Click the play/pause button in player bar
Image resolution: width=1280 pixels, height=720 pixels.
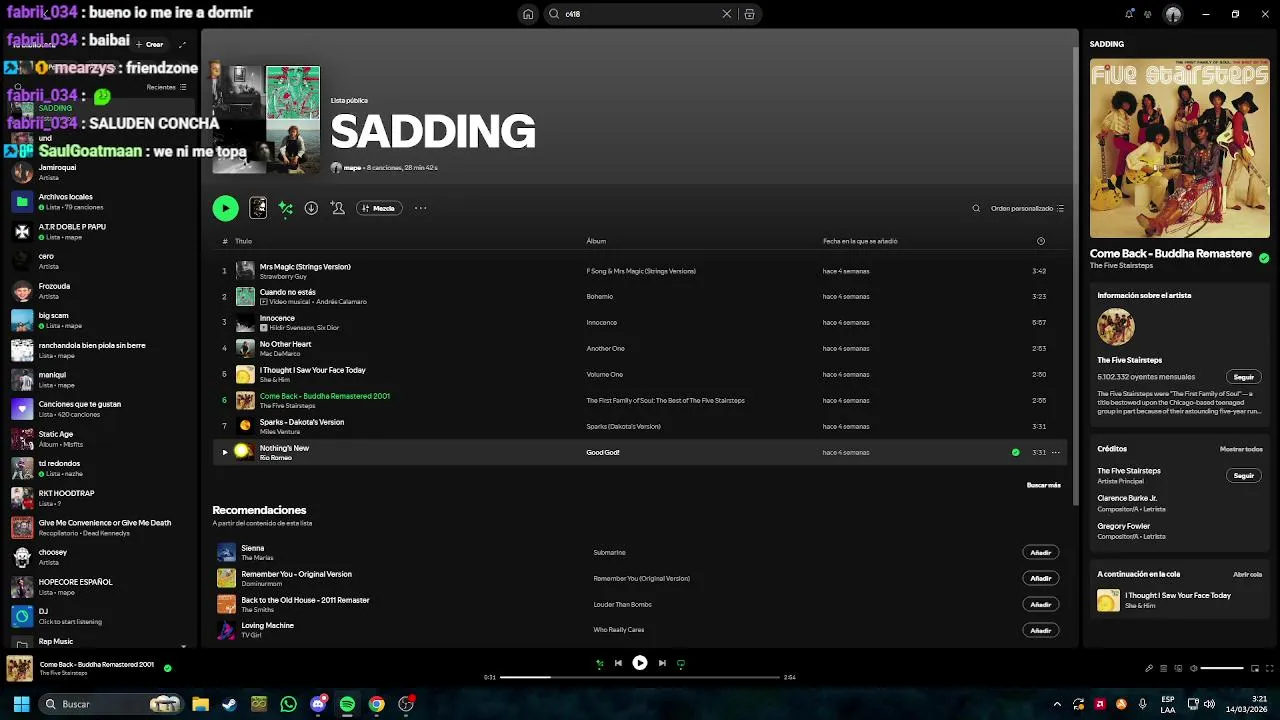tap(640, 662)
